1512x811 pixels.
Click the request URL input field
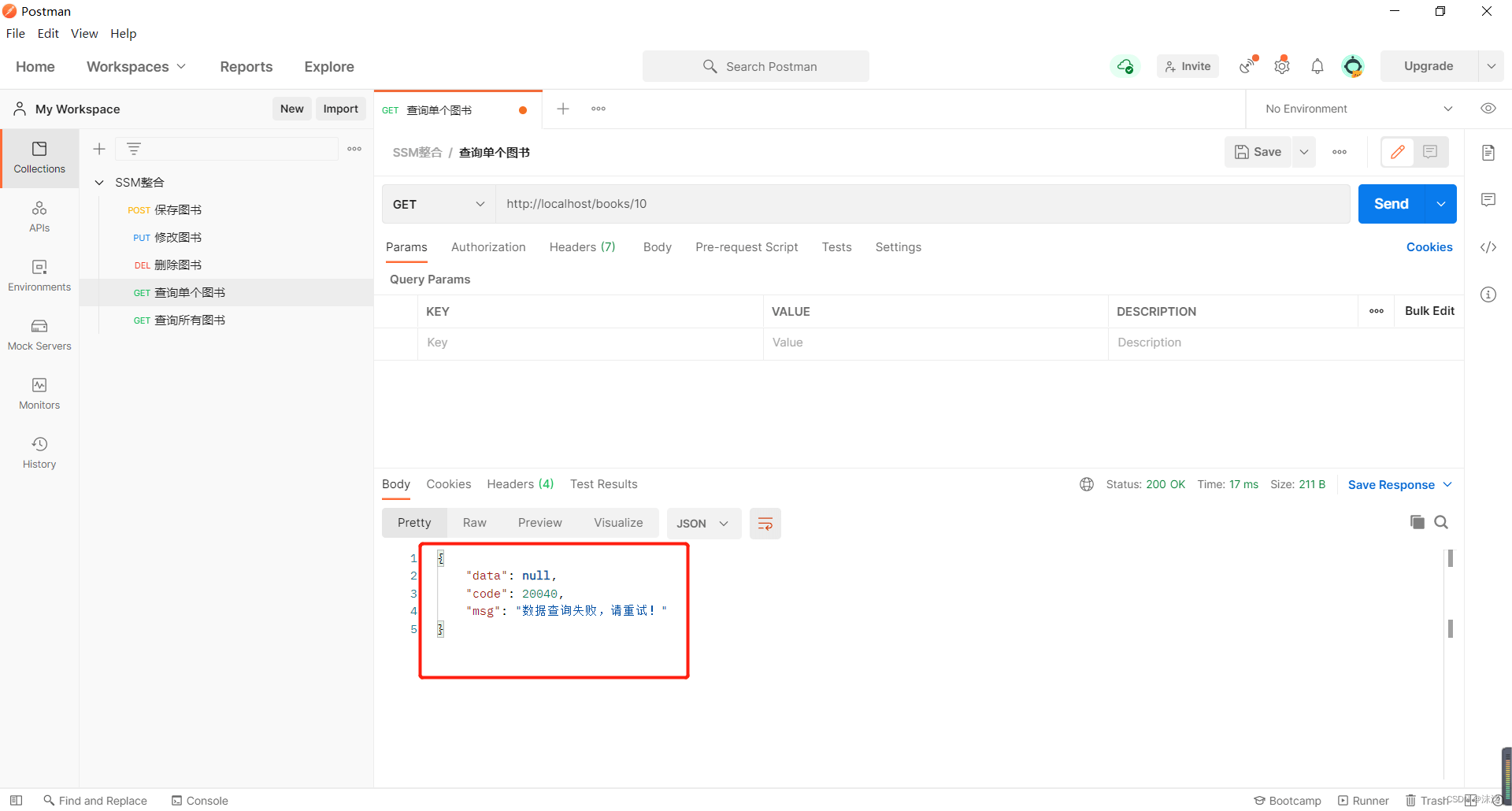click(x=921, y=204)
